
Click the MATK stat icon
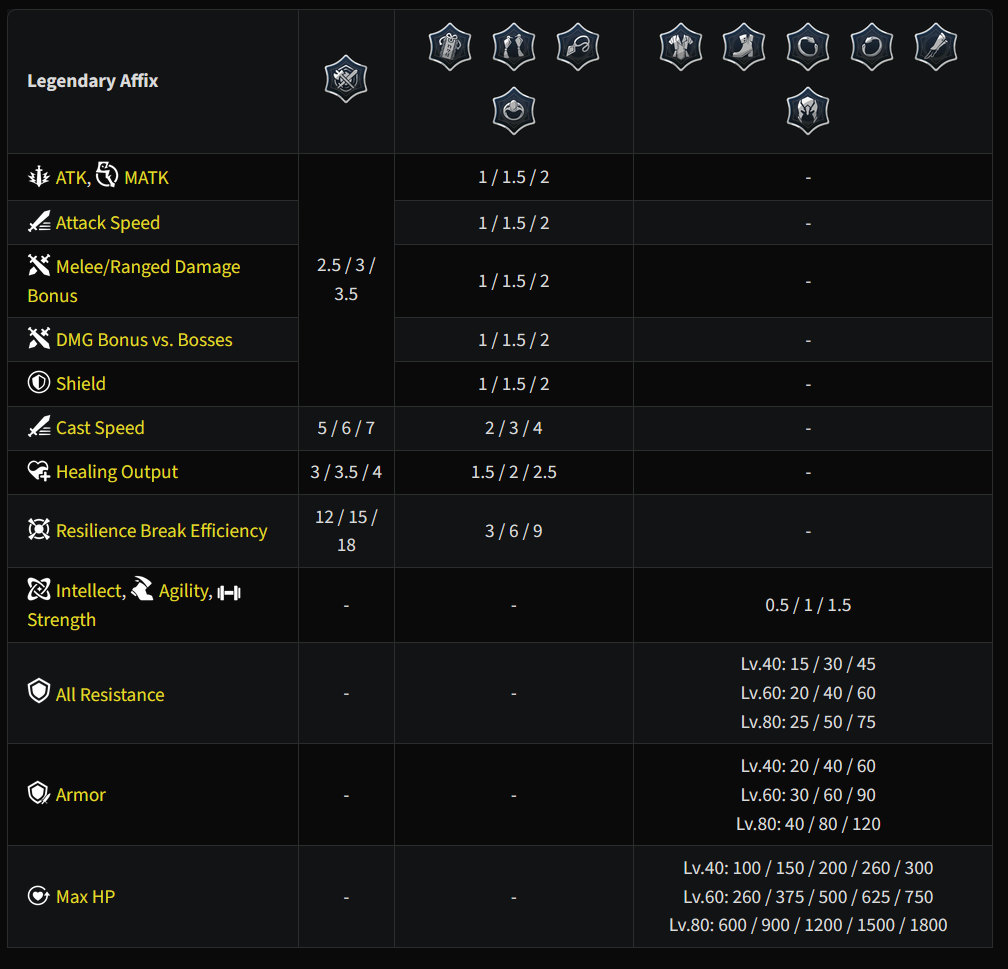point(107,174)
